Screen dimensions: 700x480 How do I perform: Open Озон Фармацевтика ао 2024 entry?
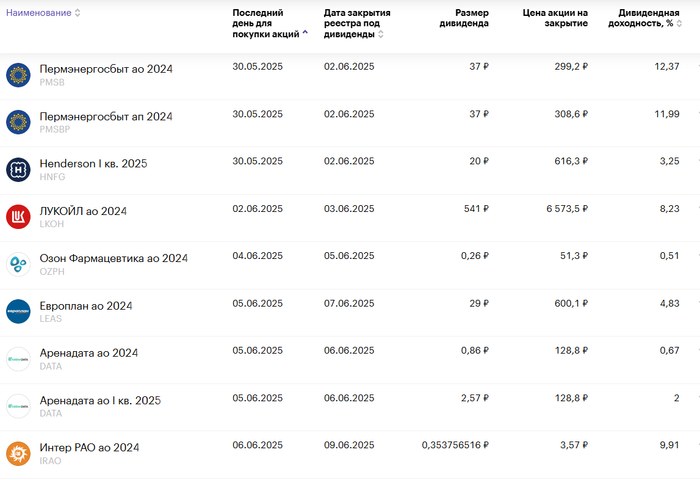click(113, 258)
